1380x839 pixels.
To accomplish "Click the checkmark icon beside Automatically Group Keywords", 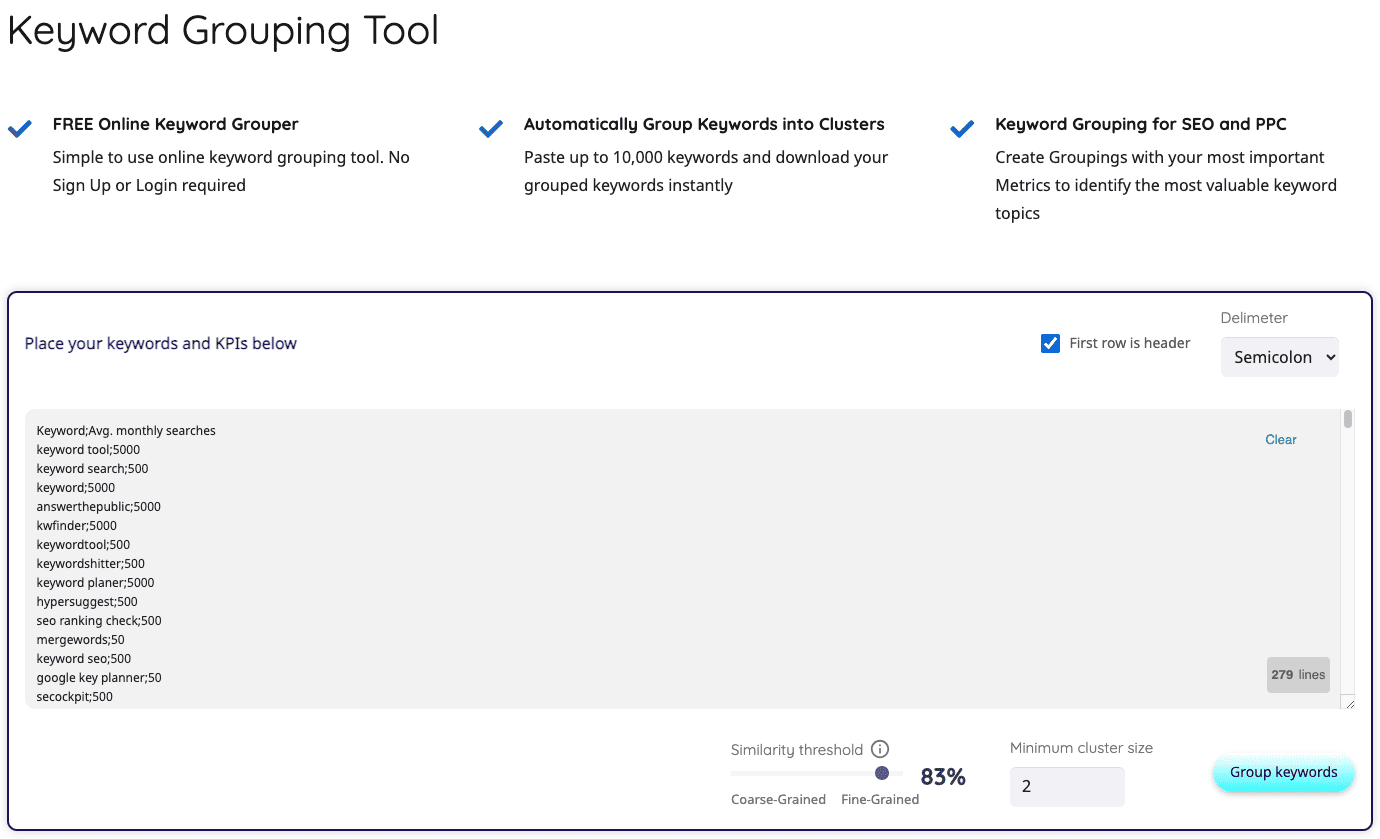I will click(x=491, y=129).
